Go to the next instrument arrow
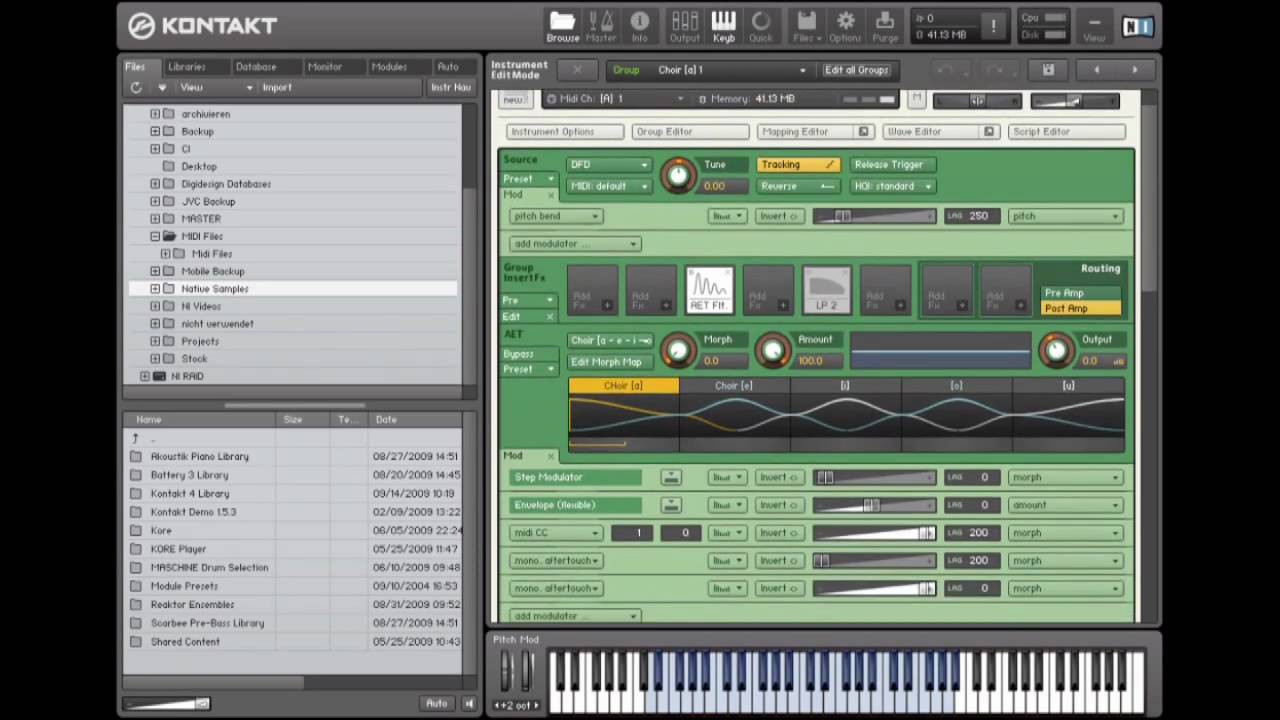This screenshot has height=720, width=1280. tap(1135, 70)
